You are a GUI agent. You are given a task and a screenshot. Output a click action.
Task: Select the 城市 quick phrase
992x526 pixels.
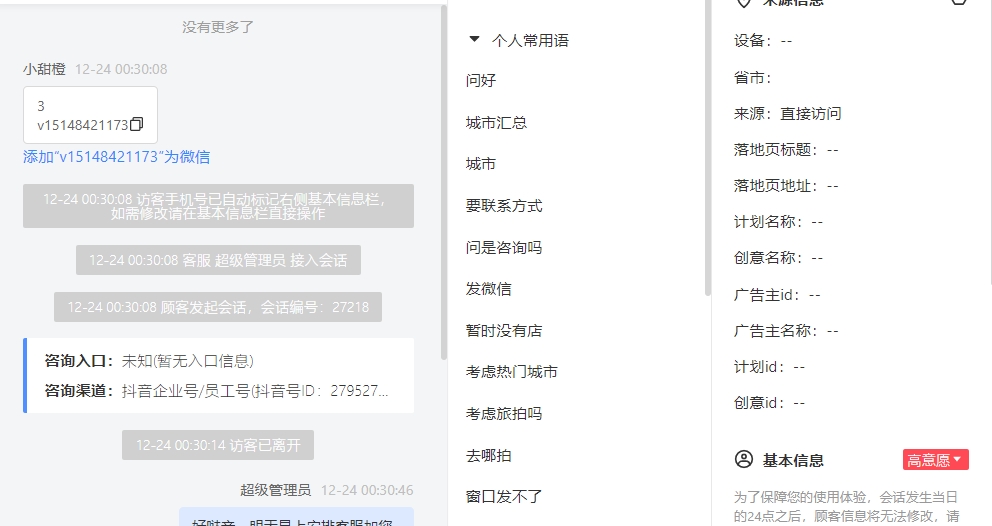point(481,164)
